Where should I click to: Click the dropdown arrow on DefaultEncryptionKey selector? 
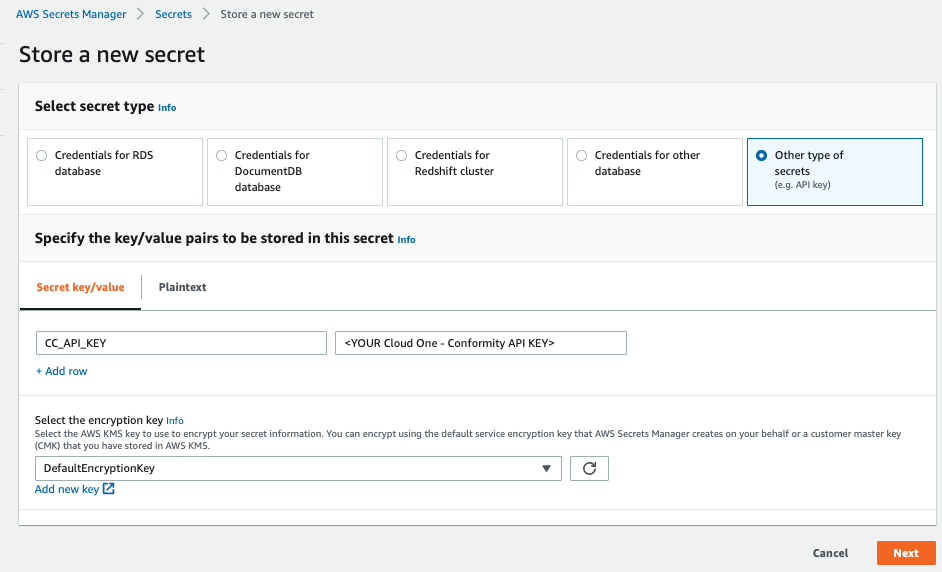coord(546,468)
